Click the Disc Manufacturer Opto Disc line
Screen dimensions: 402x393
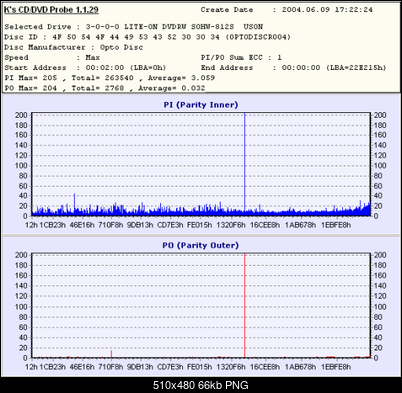tap(74, 47)
